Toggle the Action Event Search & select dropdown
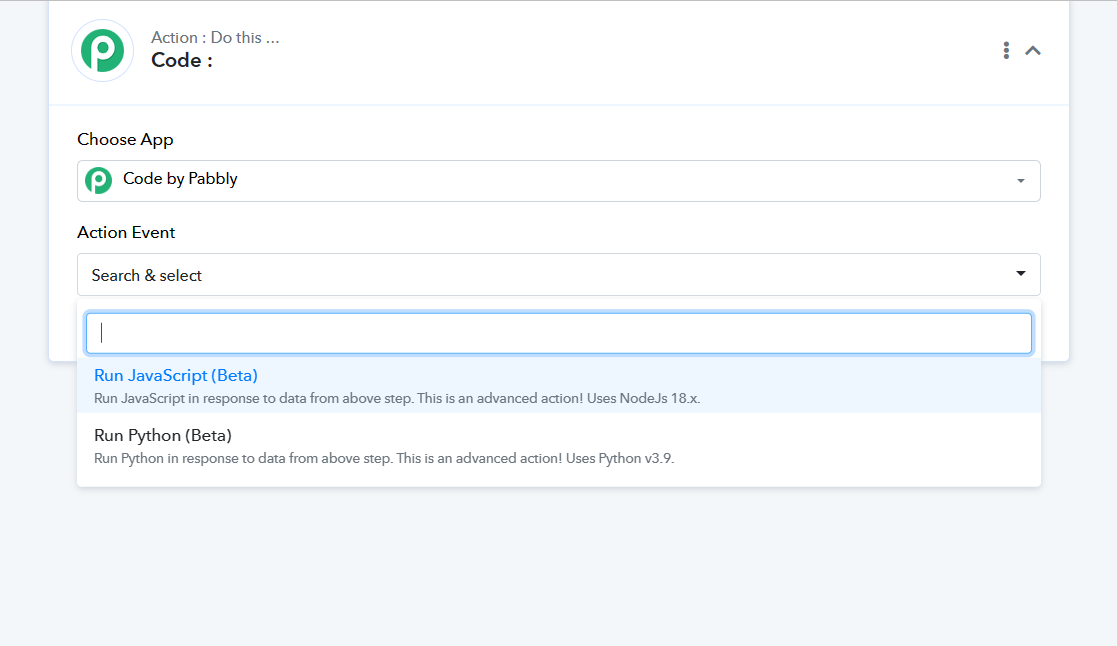This screenshot has width=1117, height=646. coord(558,275)
